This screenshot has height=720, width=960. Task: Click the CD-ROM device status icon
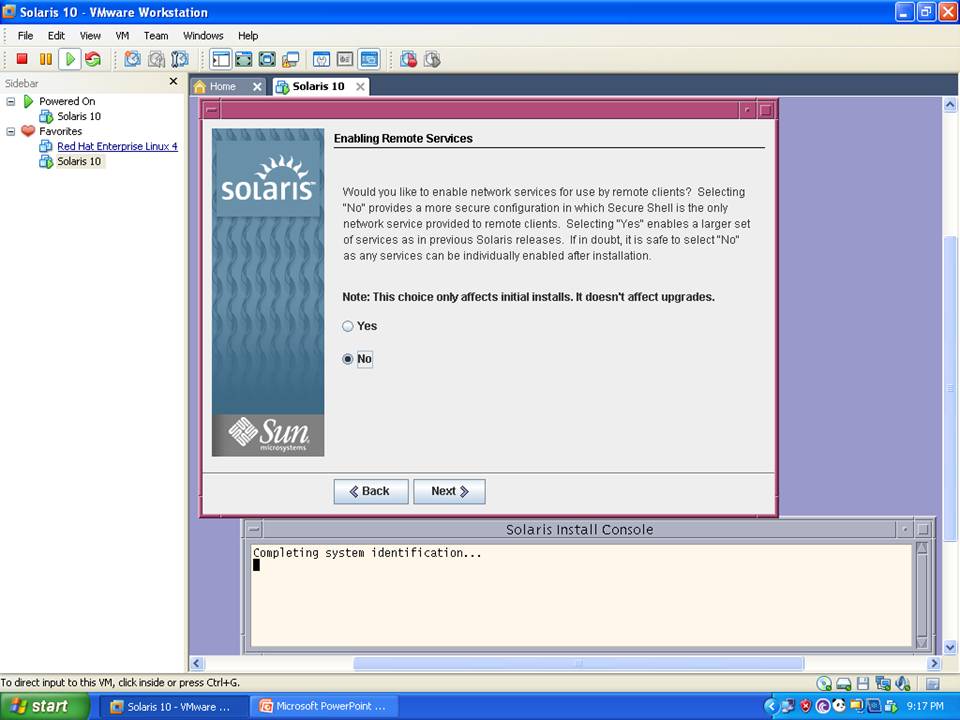click(x=824, y=683)
